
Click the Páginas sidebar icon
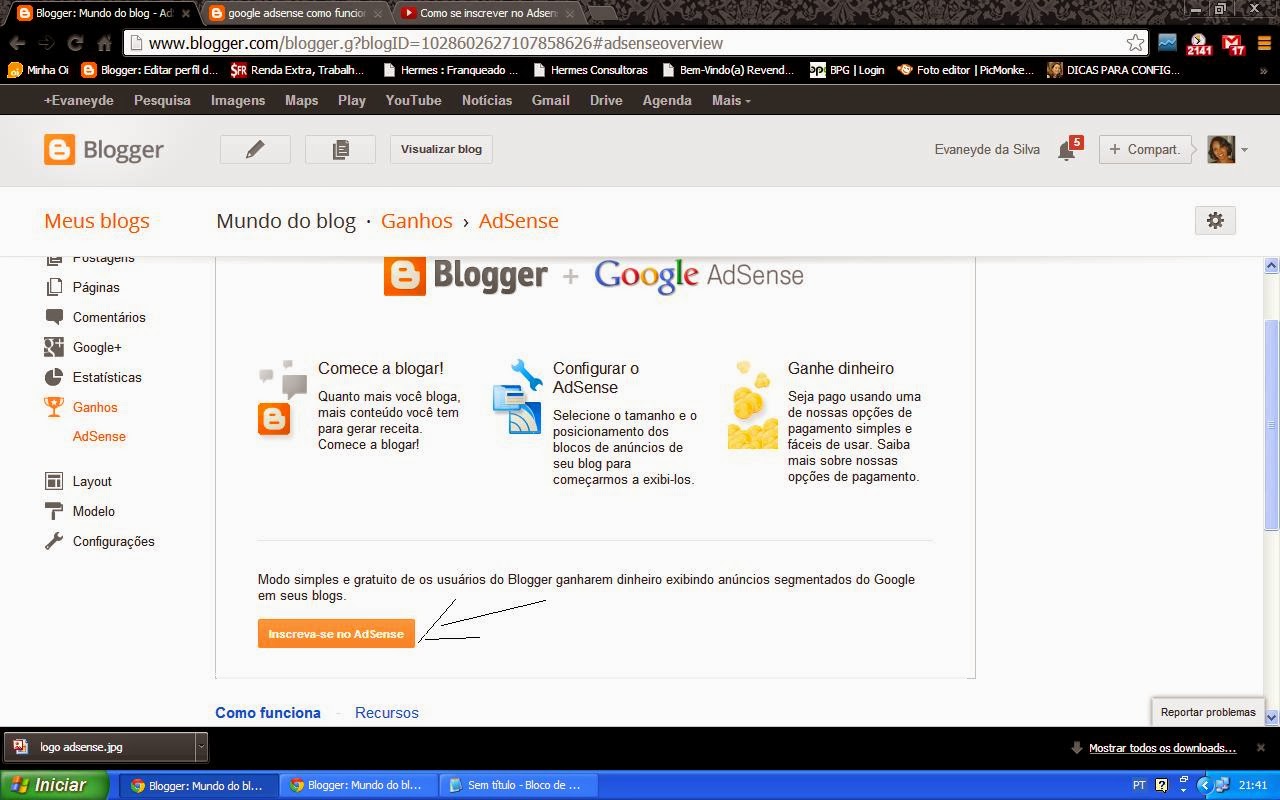coord(54,287)
